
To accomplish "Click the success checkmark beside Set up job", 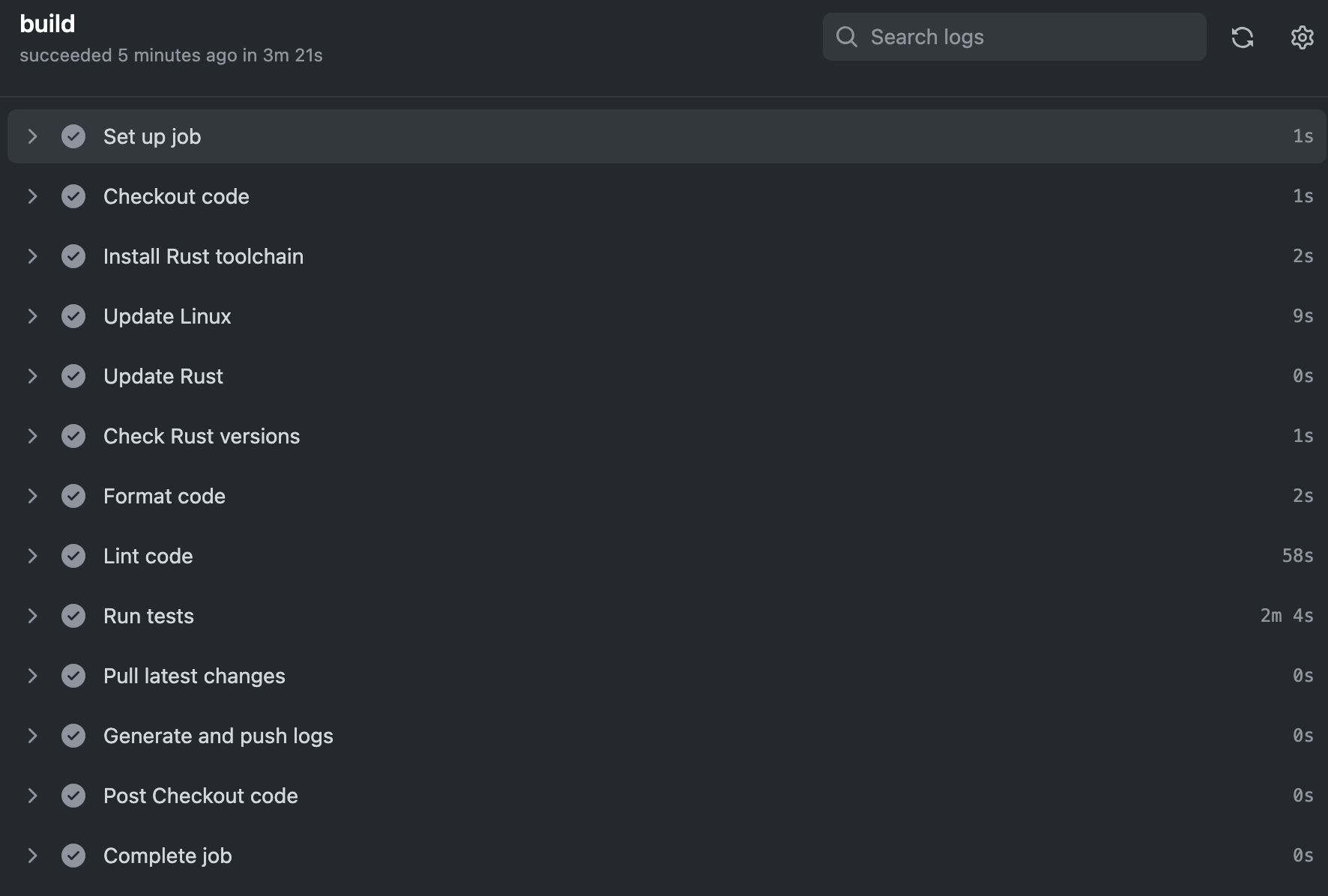I will (74, 136).
